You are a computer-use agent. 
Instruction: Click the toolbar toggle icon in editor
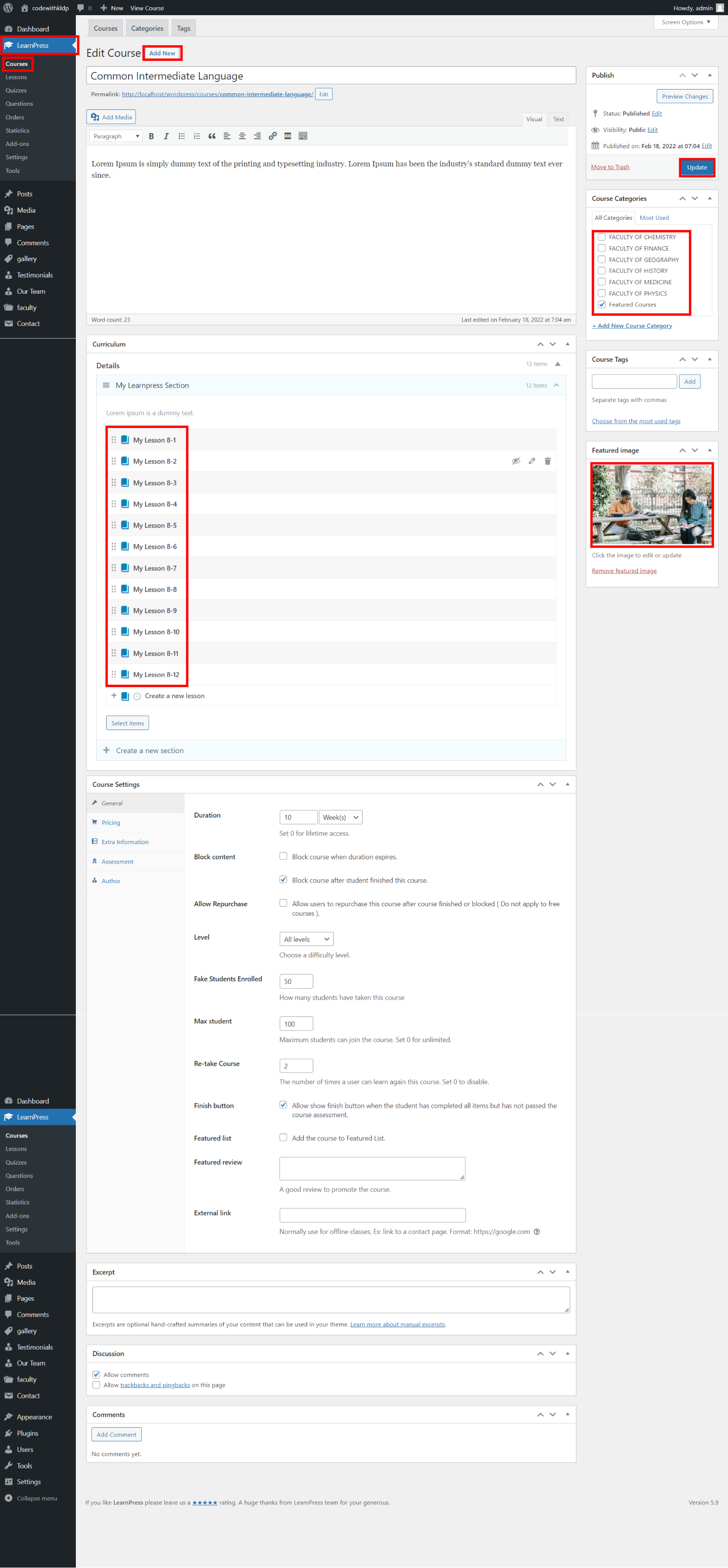(x=303, y=136)
